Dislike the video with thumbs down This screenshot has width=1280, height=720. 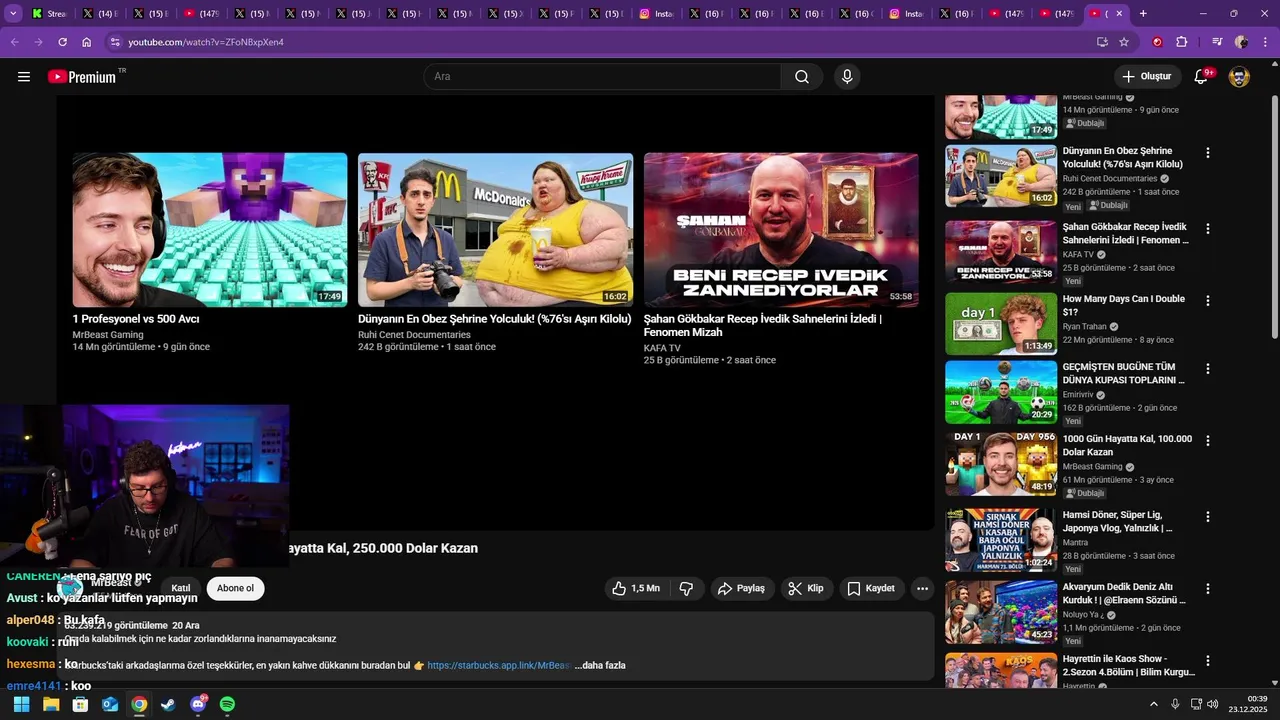[686, 589]
